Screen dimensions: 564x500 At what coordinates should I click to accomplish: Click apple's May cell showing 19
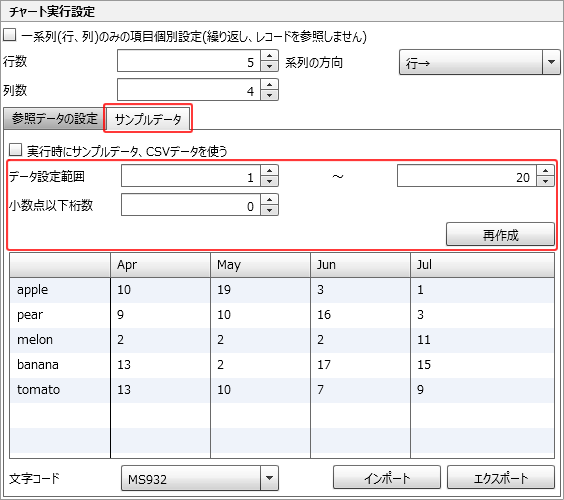(260, 290)
